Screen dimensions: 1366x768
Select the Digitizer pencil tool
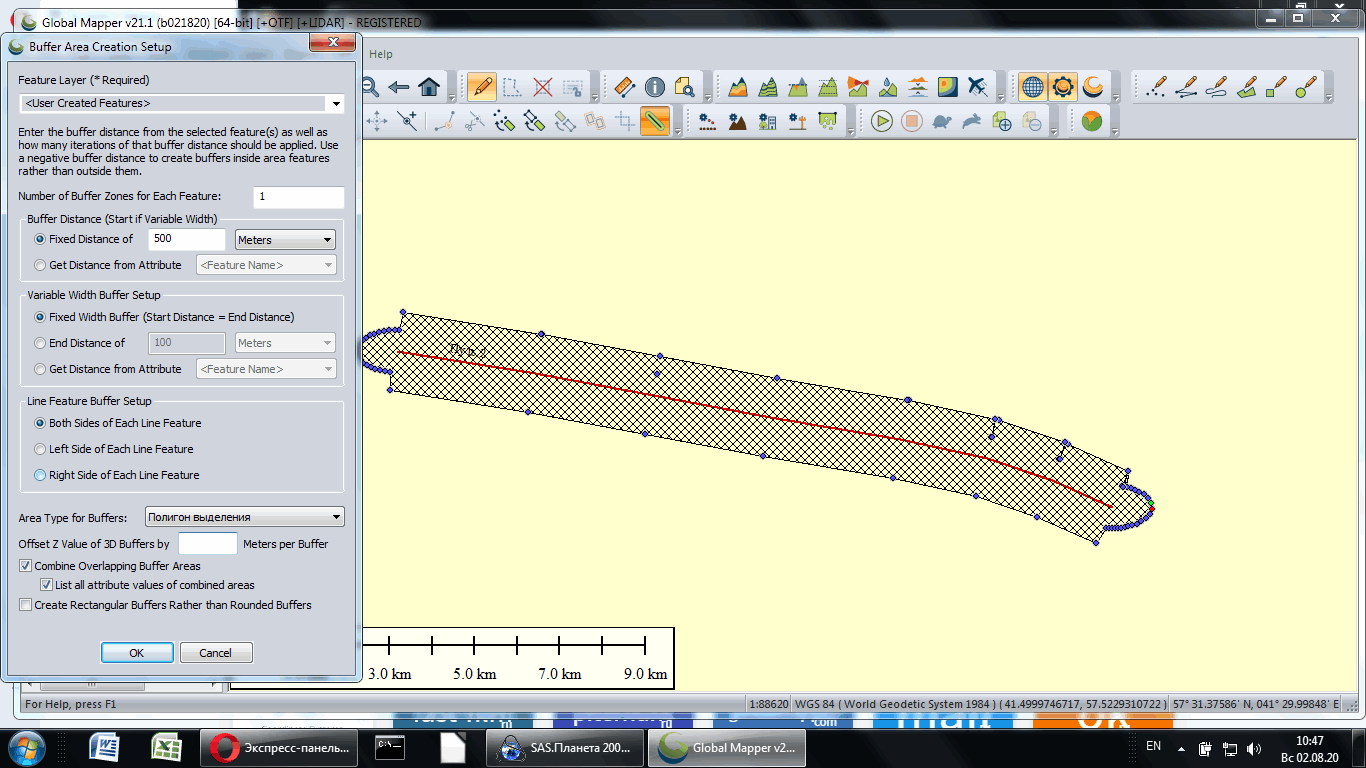pyautogui.click(x=481, y=87)
